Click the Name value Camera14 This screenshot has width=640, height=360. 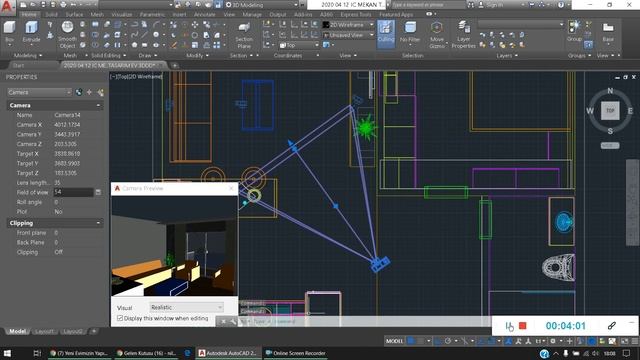(x=67, y=115)
